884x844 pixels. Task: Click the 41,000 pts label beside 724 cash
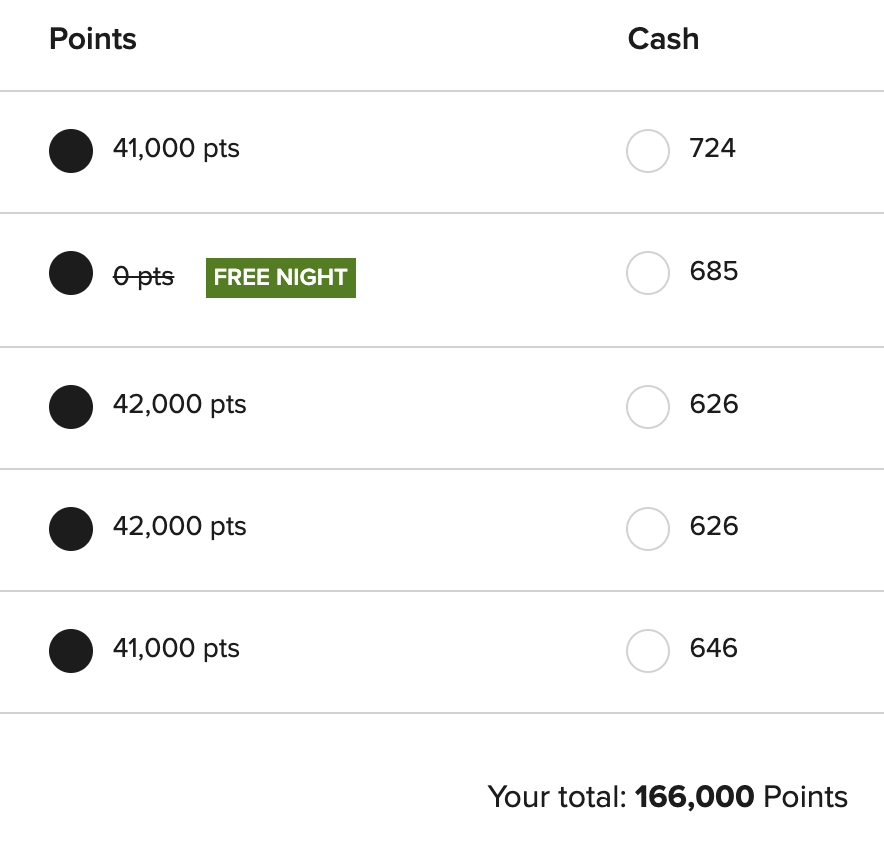click(x=176, y=149)
